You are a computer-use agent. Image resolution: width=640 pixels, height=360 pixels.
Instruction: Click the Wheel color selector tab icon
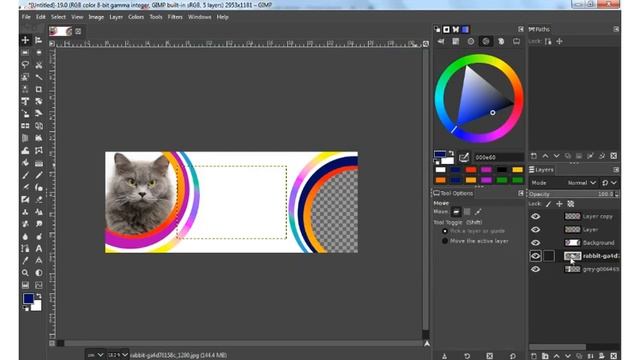click(486, 41)
